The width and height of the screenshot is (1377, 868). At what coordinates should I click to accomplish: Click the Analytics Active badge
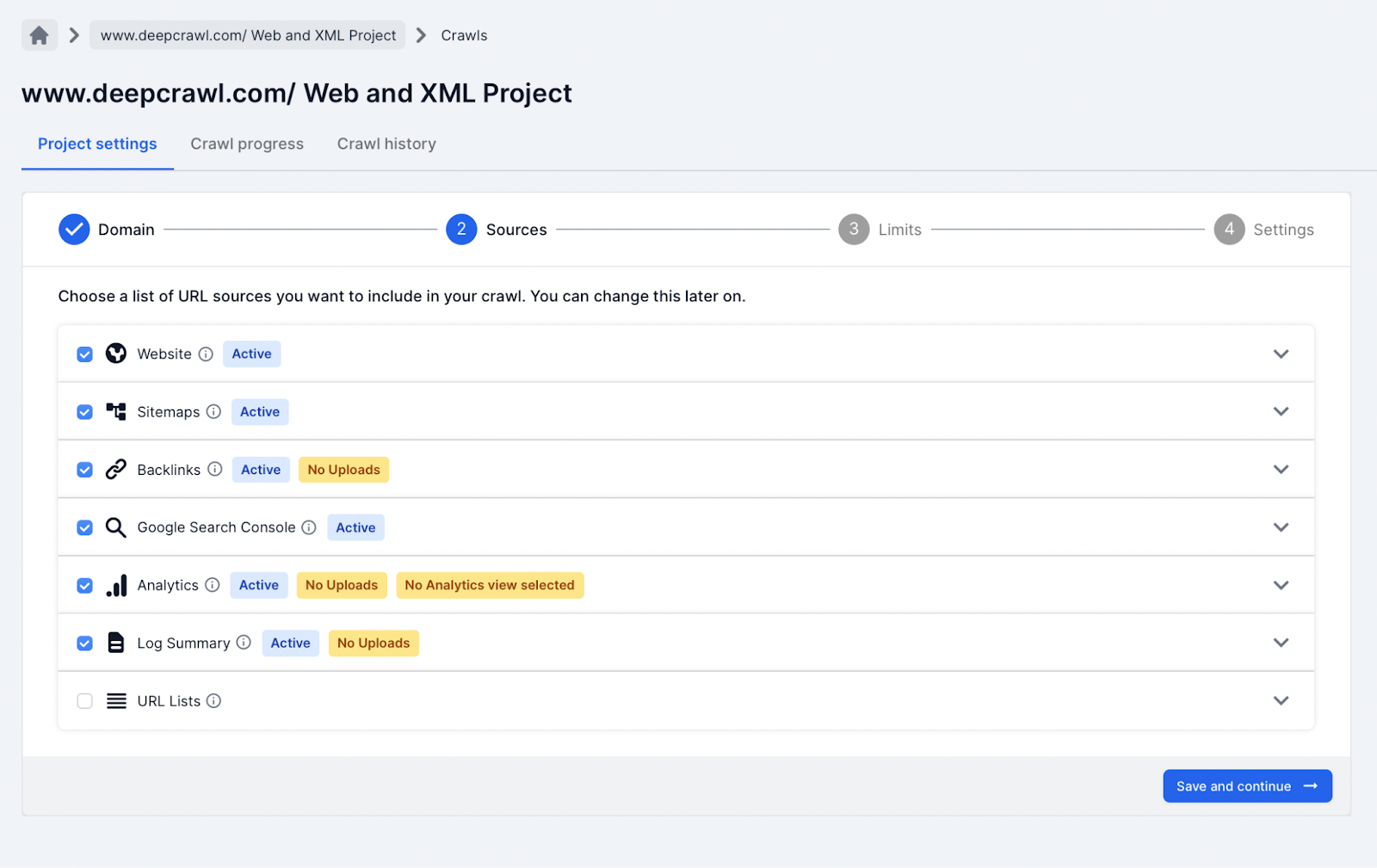(x=259, y=585)
